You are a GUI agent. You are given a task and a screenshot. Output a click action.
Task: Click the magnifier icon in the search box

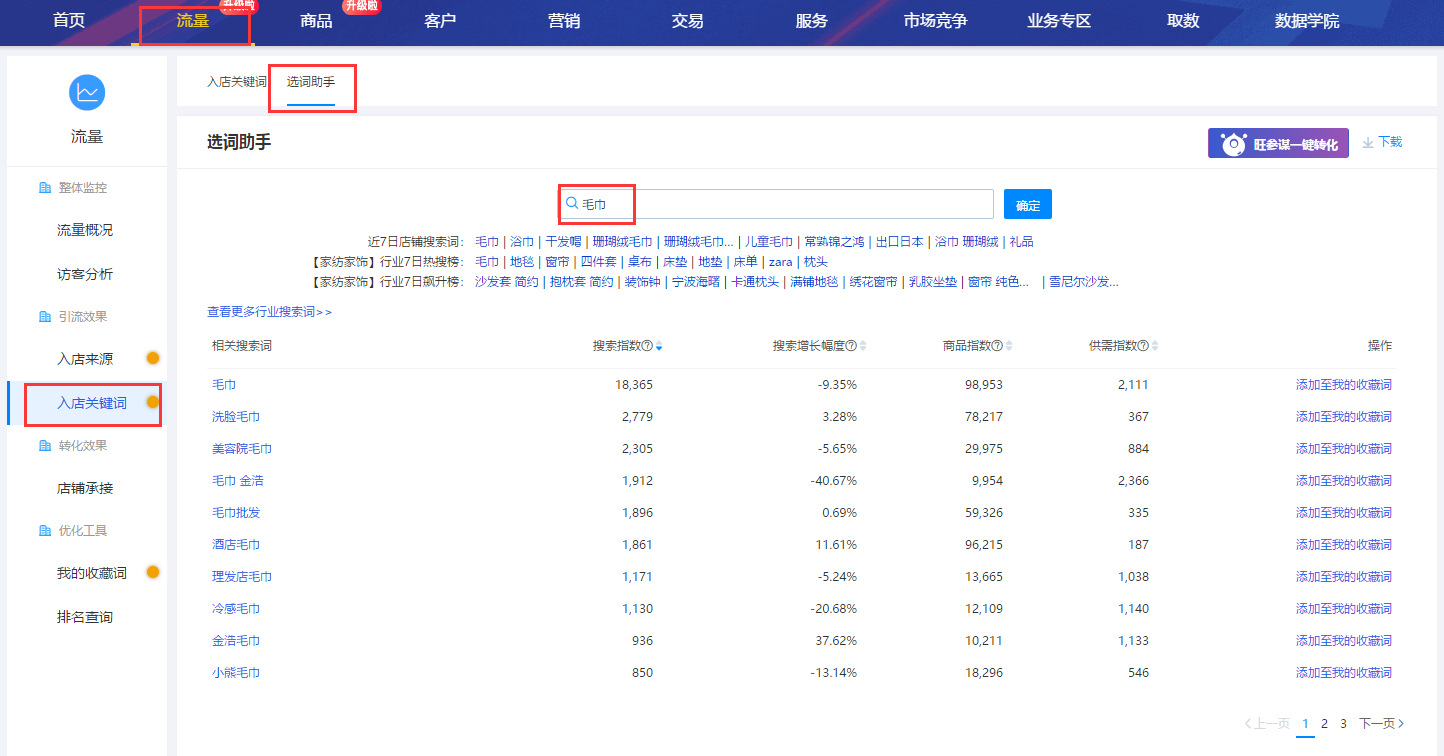[572, 204]
